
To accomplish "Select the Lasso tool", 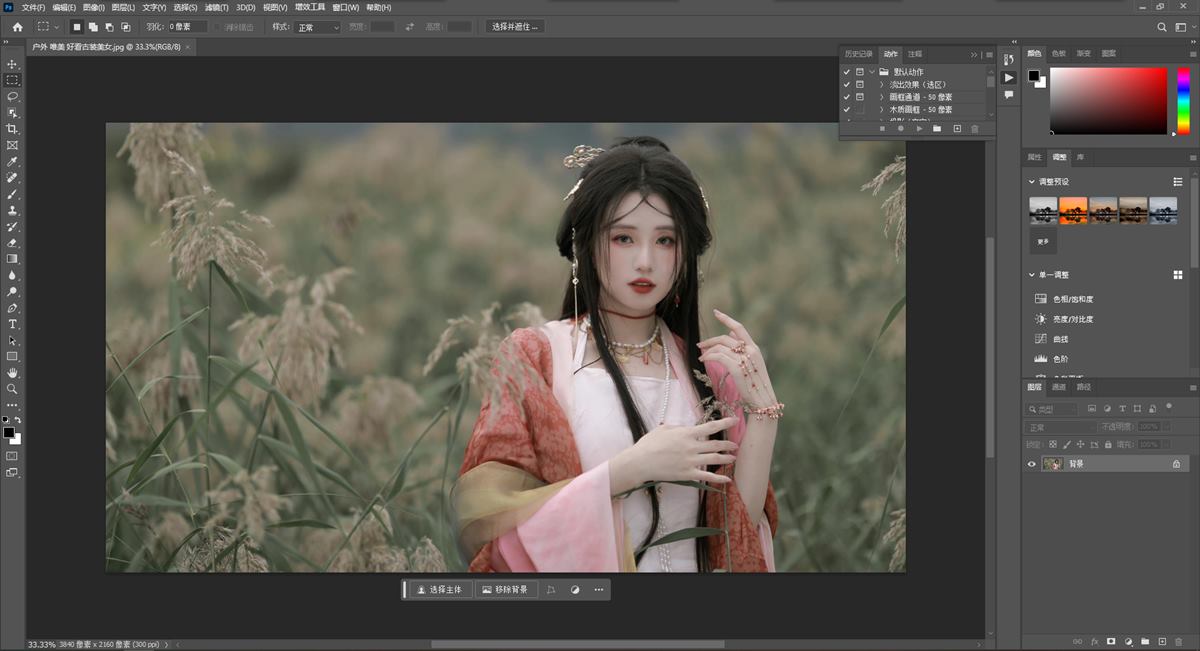I will [12, 97].
